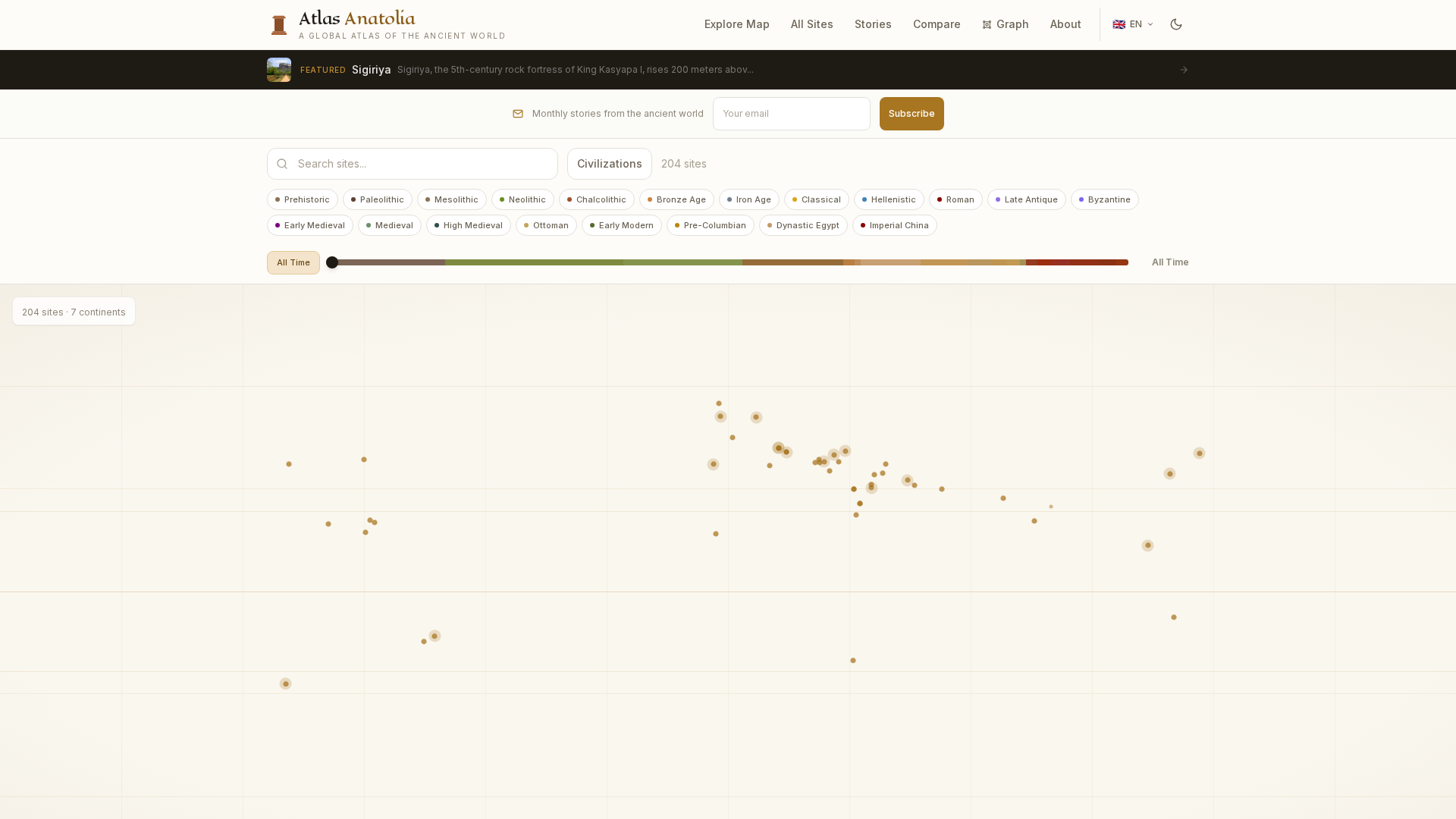Open the Stories menu item
1456x819 pixels.
pyautogui.click(x=873, y=24)
